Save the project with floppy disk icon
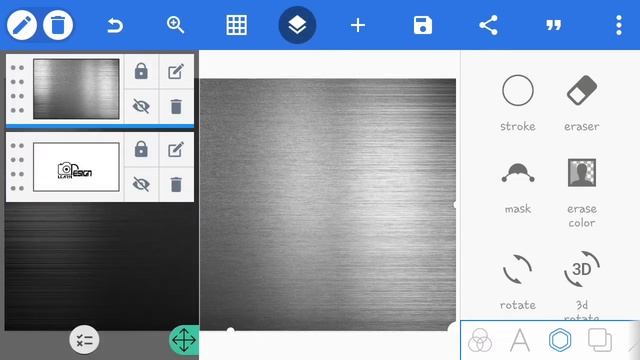The image size is (640, 360). (x=422, y=25)
